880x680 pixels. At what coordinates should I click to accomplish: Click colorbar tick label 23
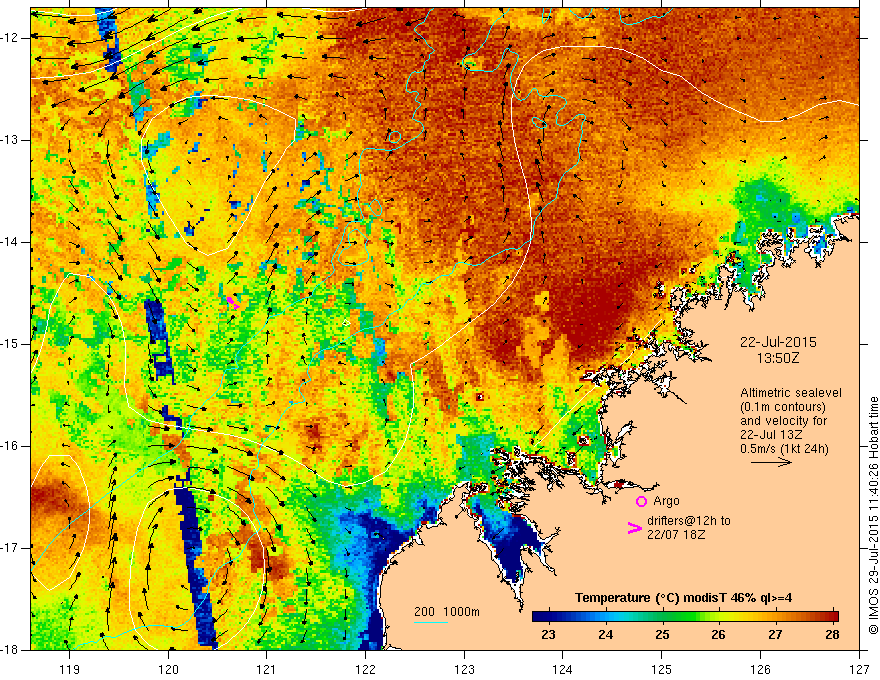coord(548,635)
